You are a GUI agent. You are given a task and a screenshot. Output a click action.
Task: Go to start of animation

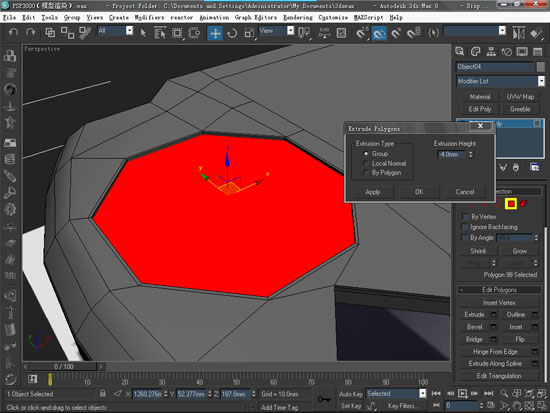pos(436,393)
